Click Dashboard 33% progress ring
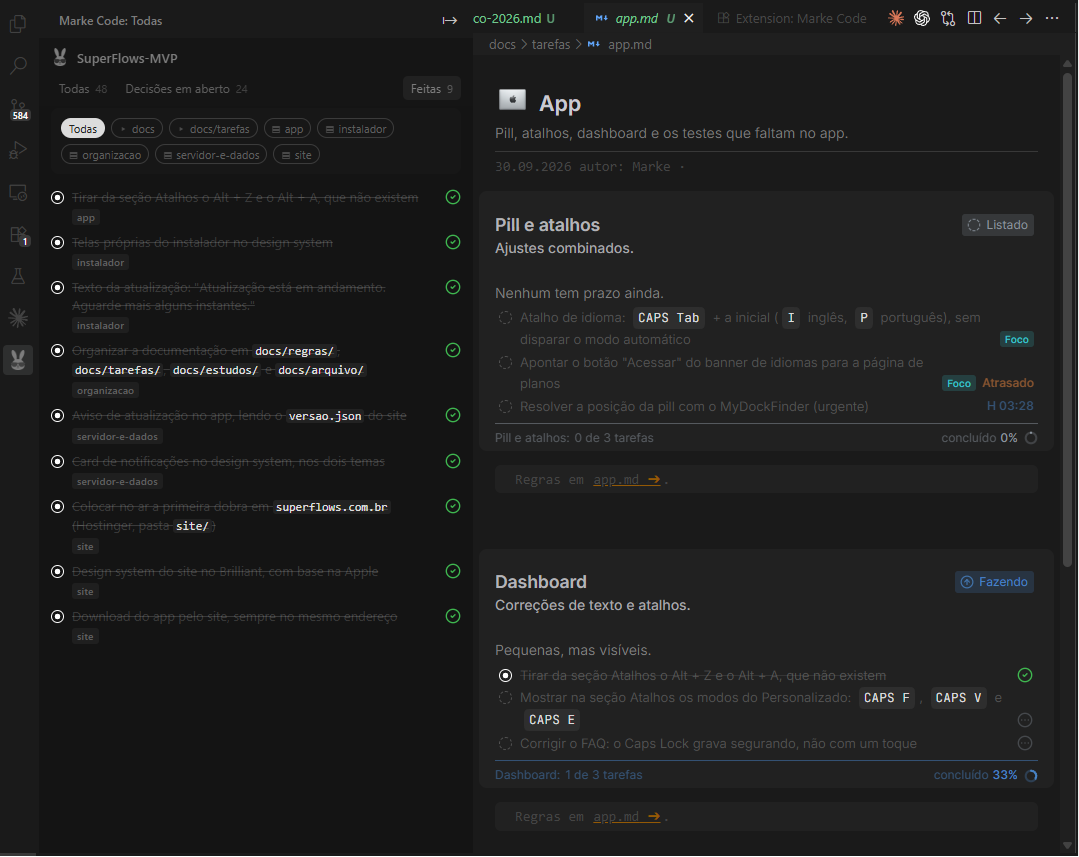The image size is (1079, 857). pyautogui.click(x=1031, y=775)
